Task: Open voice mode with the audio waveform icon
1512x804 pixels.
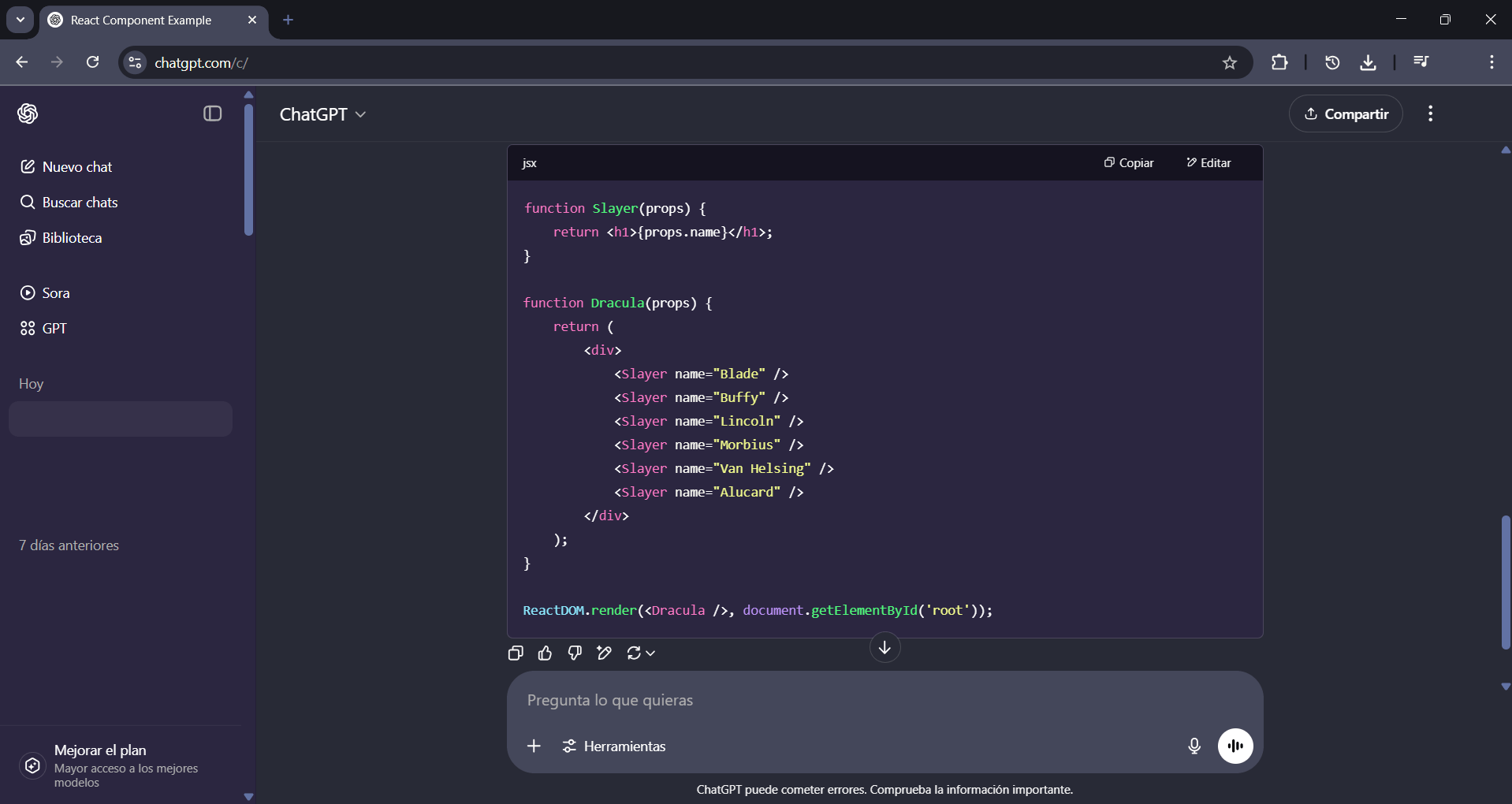Action: (x=1235, y=746)
